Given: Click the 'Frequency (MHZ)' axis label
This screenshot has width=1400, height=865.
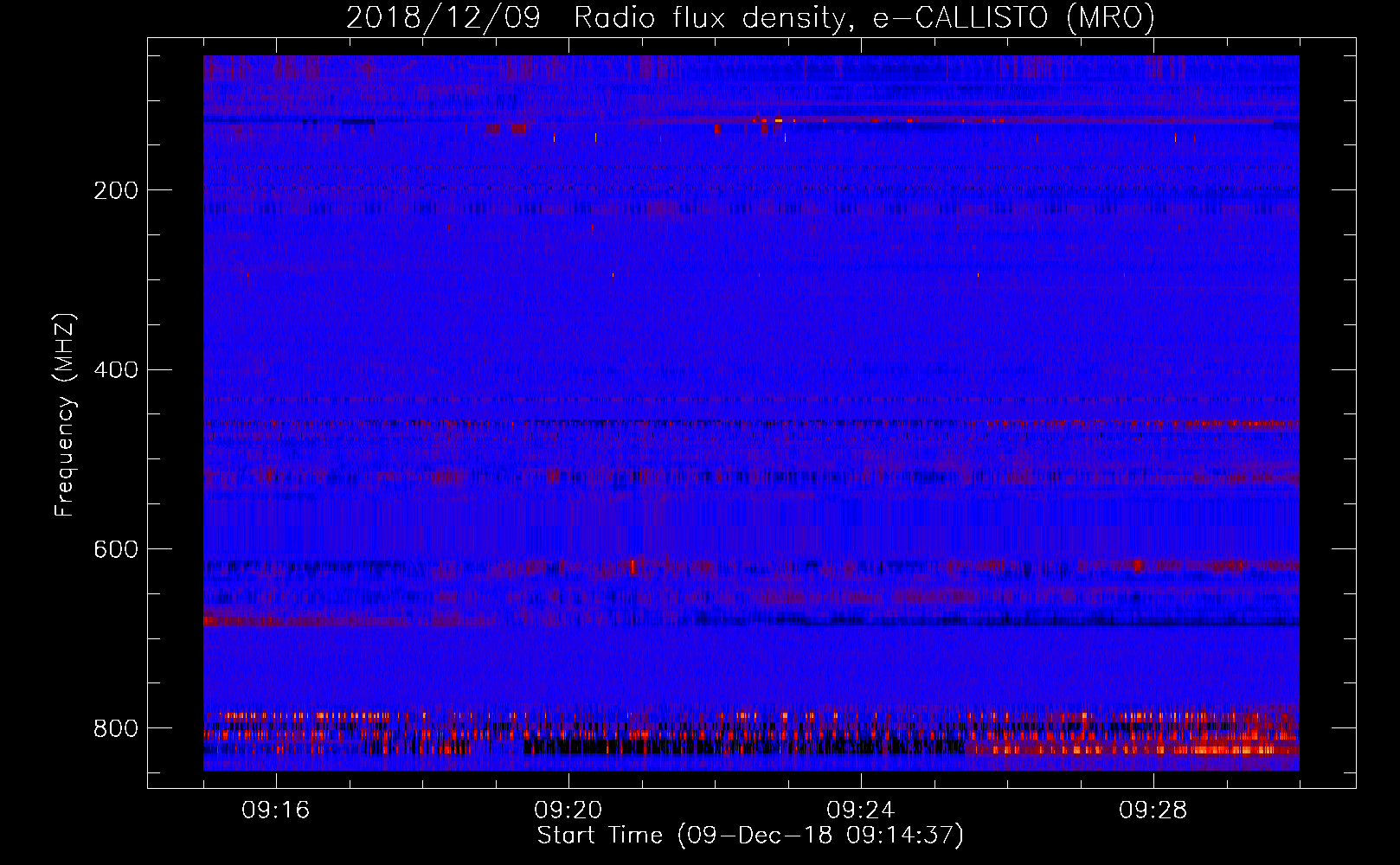Looking at the screenshot, I should (65, 415).
